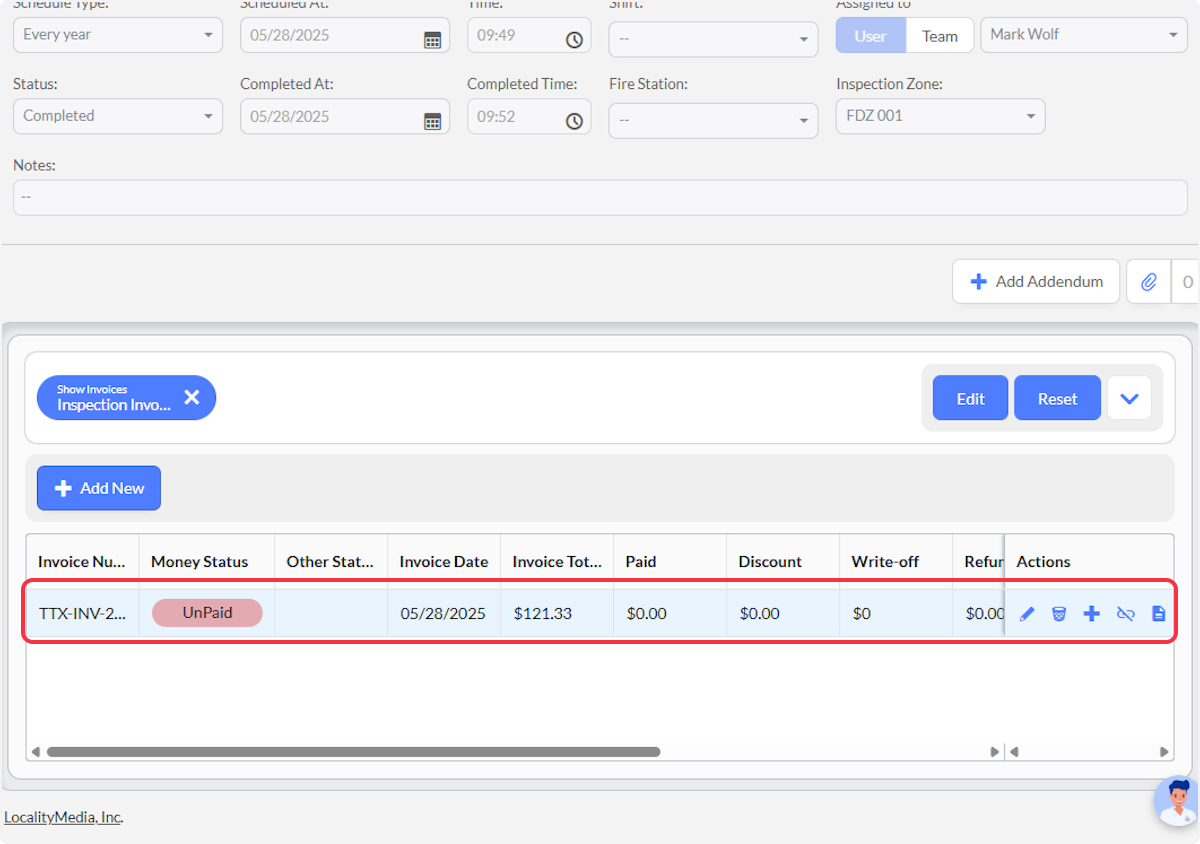
Task: Click right scroll arrow under Actions column
Action: point(1164,752)
